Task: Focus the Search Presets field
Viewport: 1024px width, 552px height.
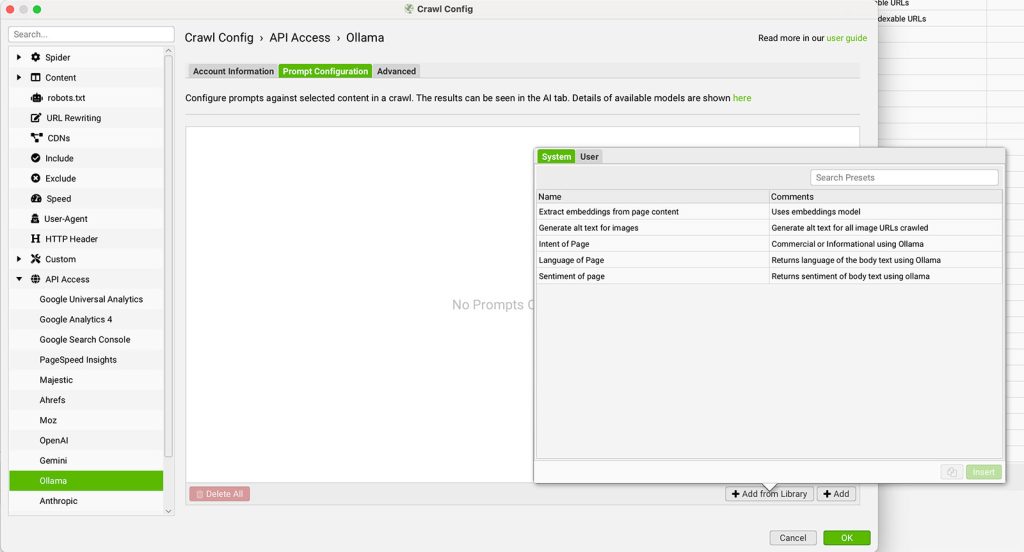Action: tap(904, 178)
